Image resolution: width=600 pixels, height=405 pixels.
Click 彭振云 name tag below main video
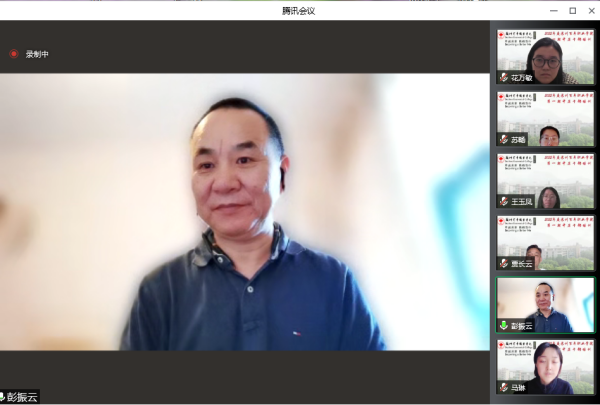22,397
